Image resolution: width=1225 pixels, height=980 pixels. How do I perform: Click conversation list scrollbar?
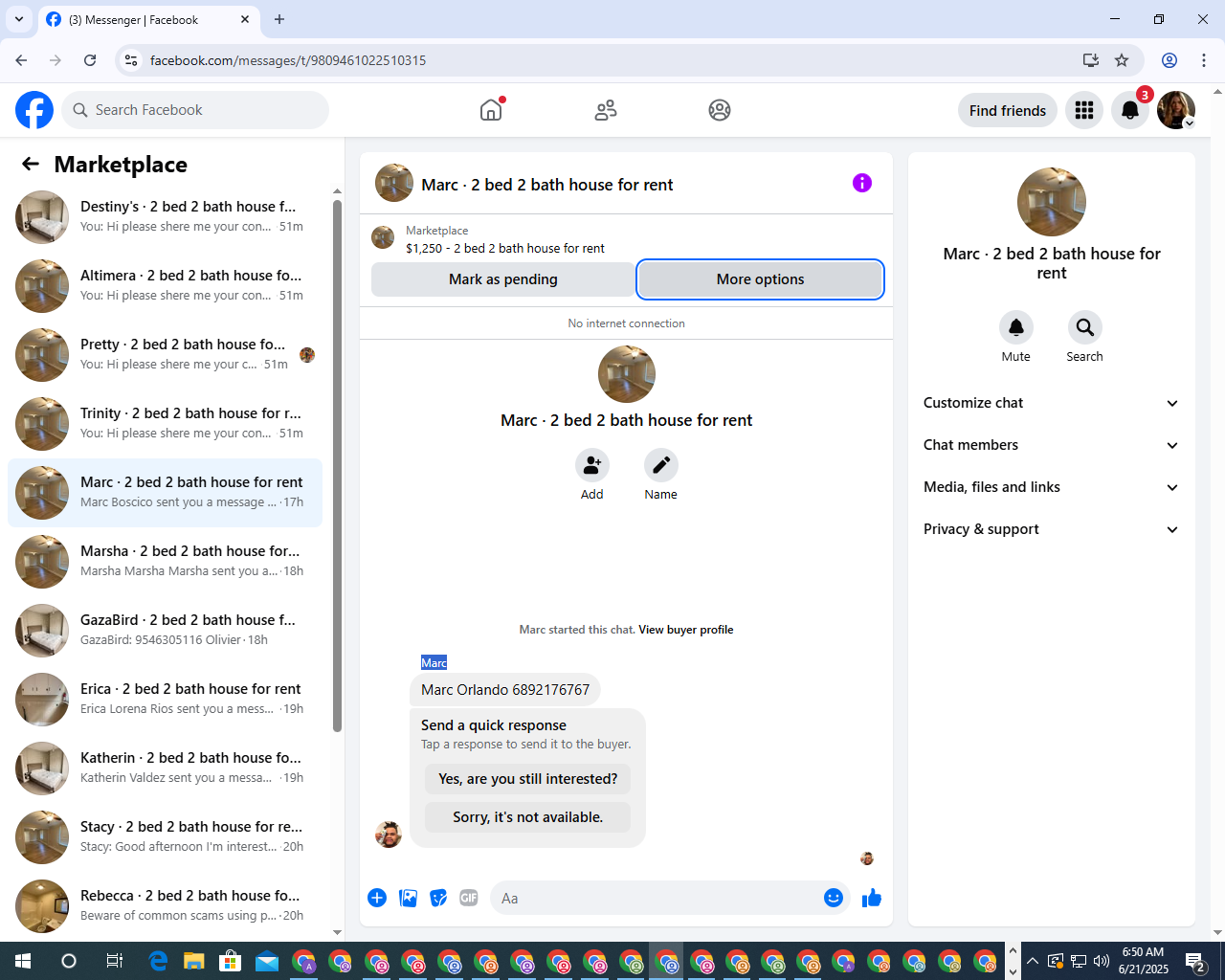(x=337, y=464)
